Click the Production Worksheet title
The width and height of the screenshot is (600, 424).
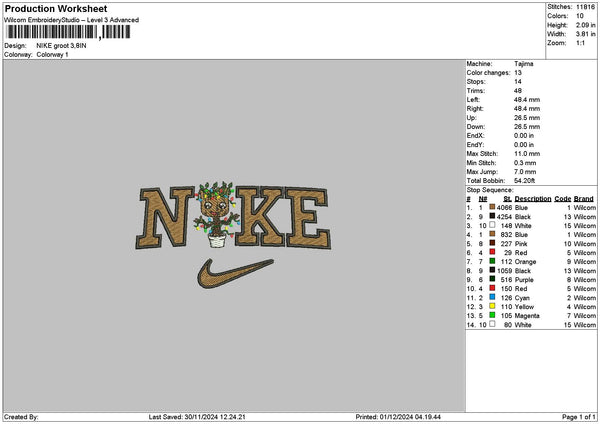coord(56,8)
